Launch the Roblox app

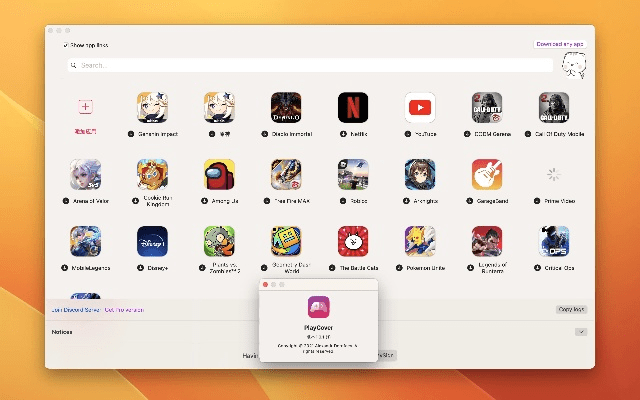353,174
